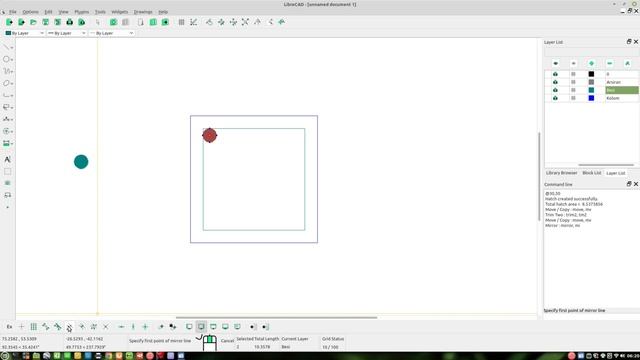The image size is (640, 360).
Task: Toggle draft mode toolbar icon
Action: (x=193, y=22)
